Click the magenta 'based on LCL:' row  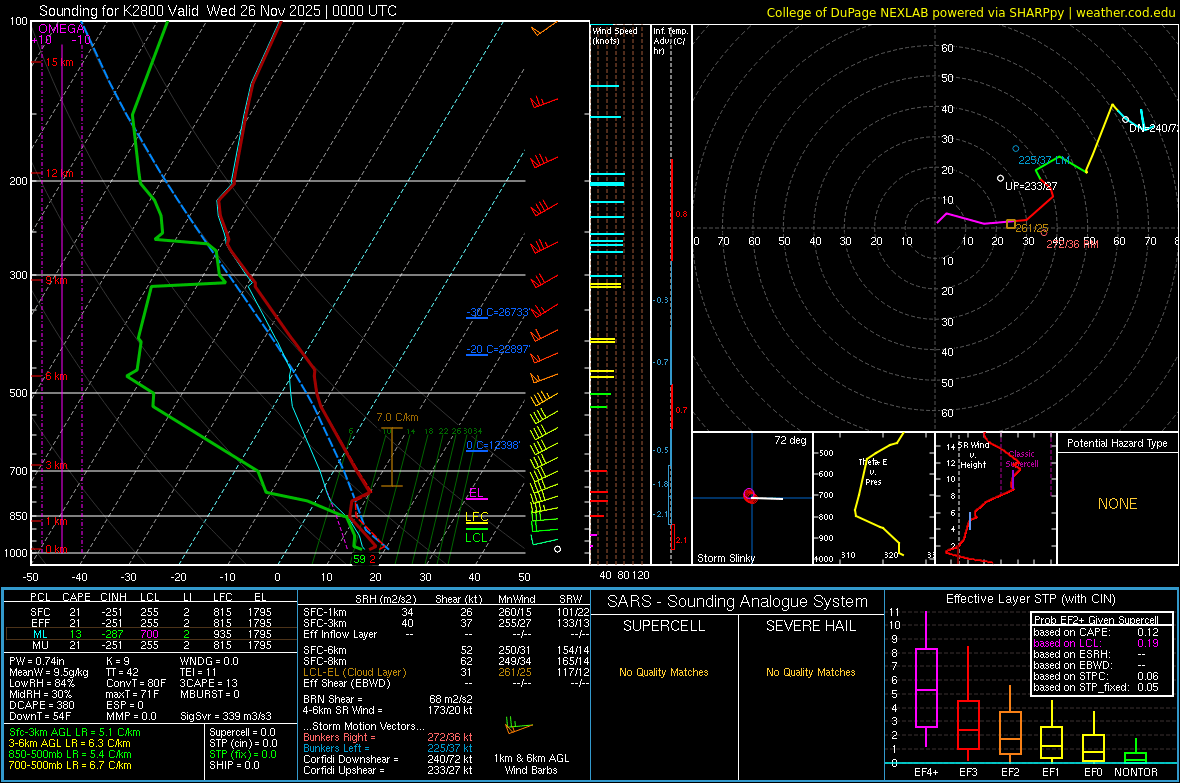(1096, 643)
